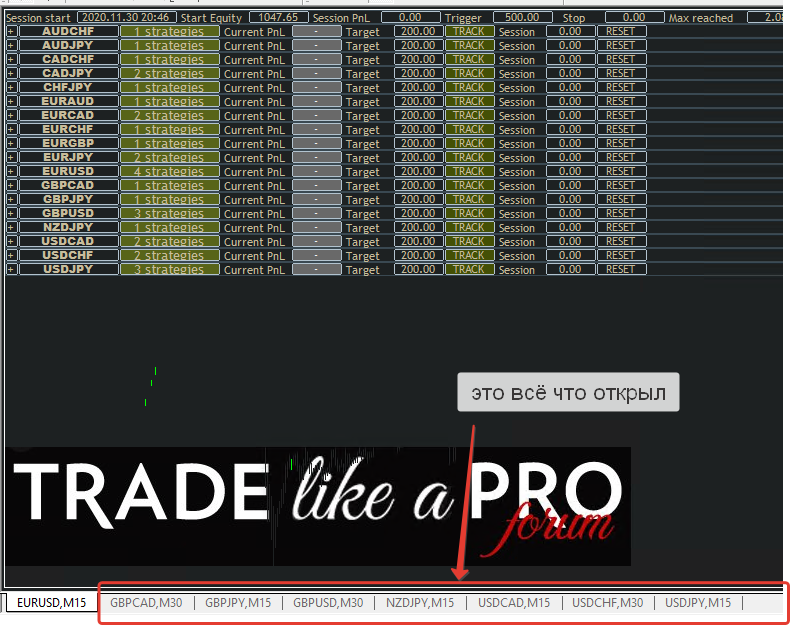Expand the GBPUSD row plus button
Screen dimensions: 790x625
click(x=11, y=214)
